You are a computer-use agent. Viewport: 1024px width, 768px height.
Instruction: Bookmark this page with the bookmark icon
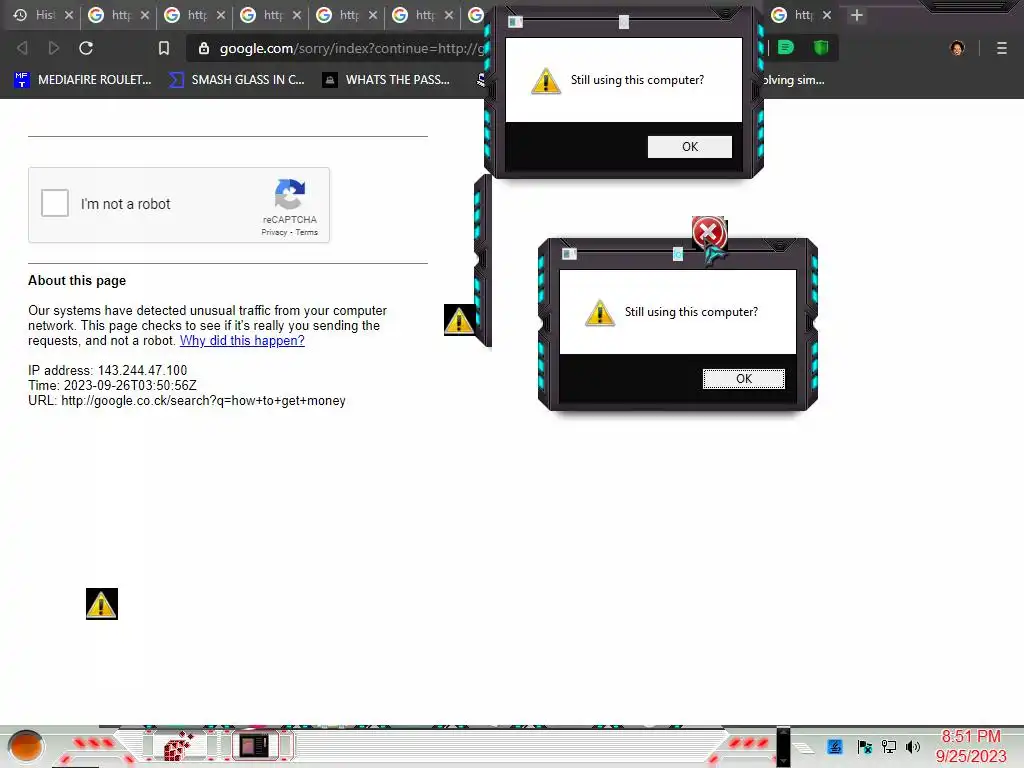(x=164, y=48)
